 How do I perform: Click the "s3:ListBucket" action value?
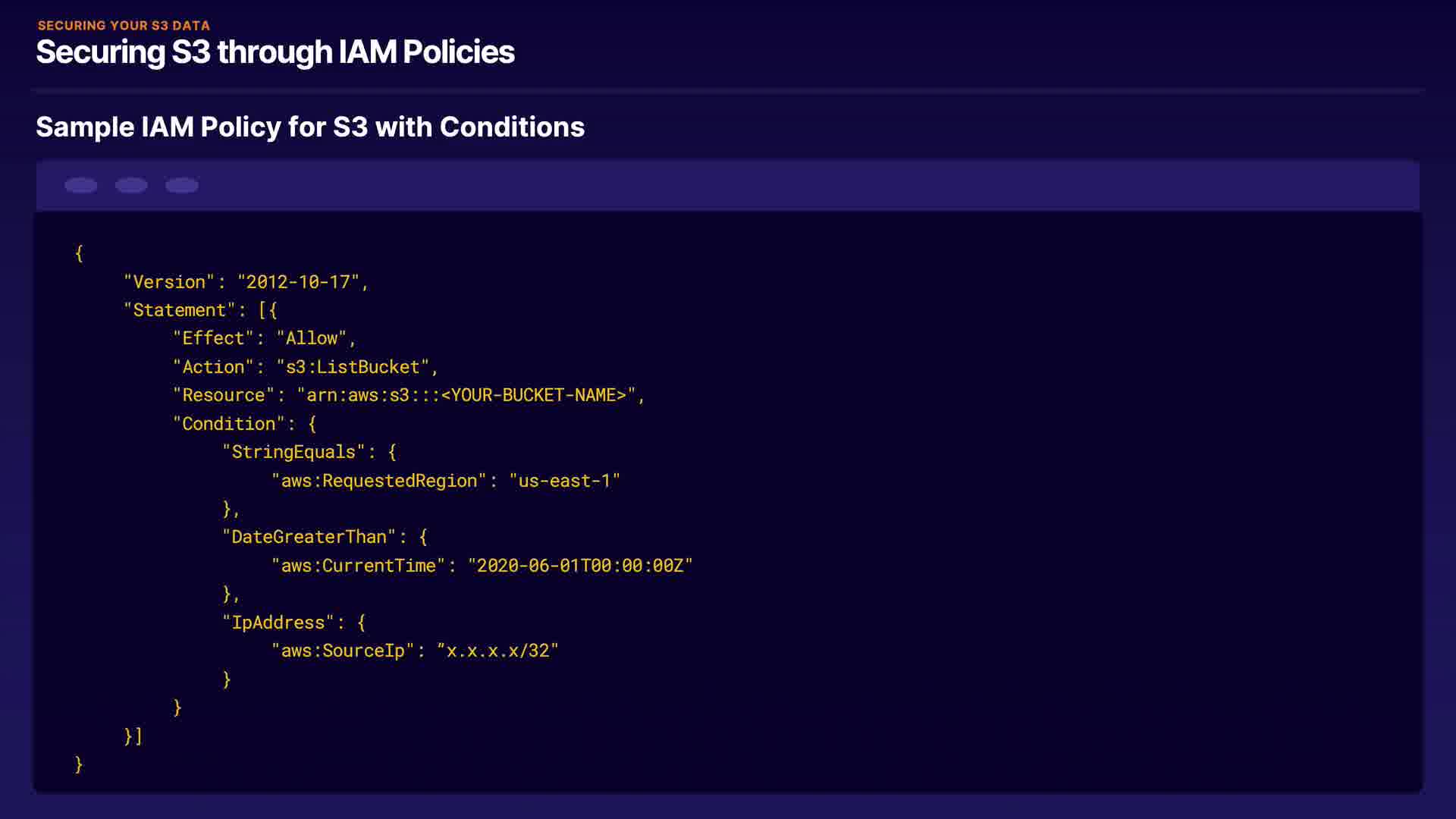tap(353, 367)
